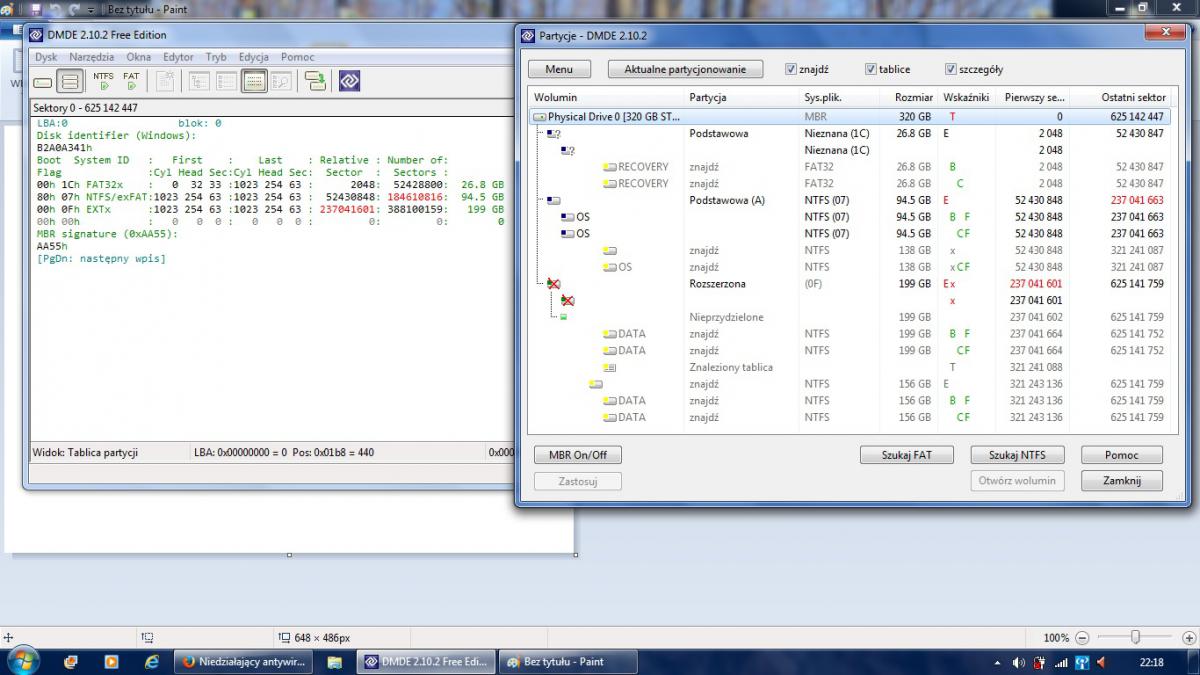This screenshot has height=675, width=1200.
Task: Toggle the 'tablice' checkbox
Action: [871, 69]
